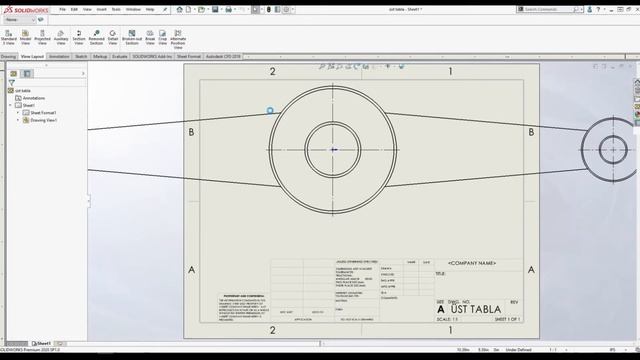Click the Open file icon
Image resolution: width=640 pixels, height=360 pixels.
click(x=201, y=9)
